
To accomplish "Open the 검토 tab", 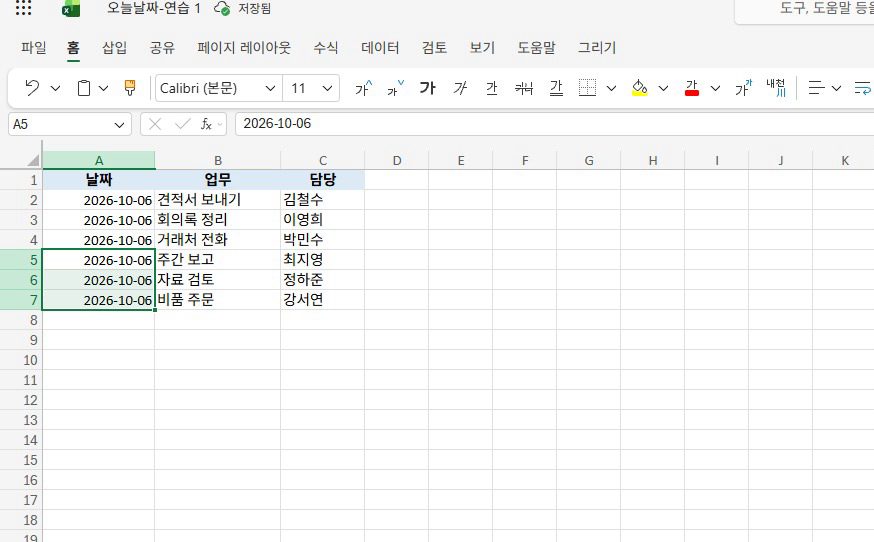I will pyautogui.click(x=434, y=48).
